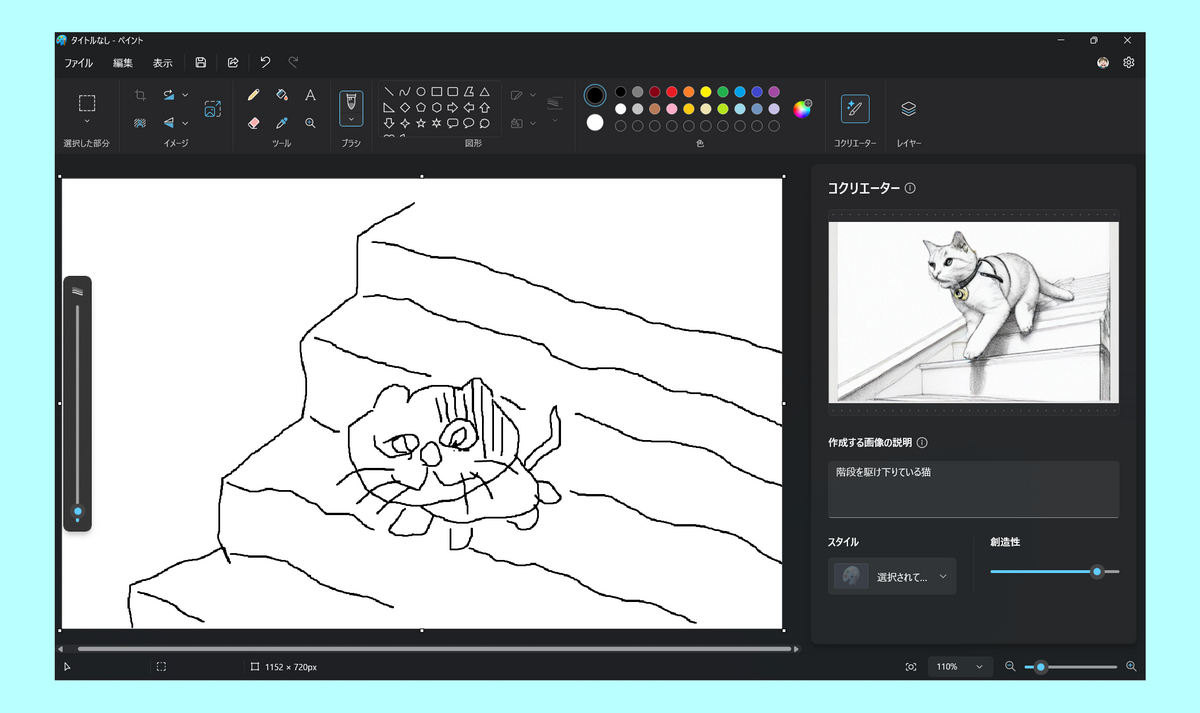Select the Text tool
The height and width of the screenshot is (713, 1200).
310,95
